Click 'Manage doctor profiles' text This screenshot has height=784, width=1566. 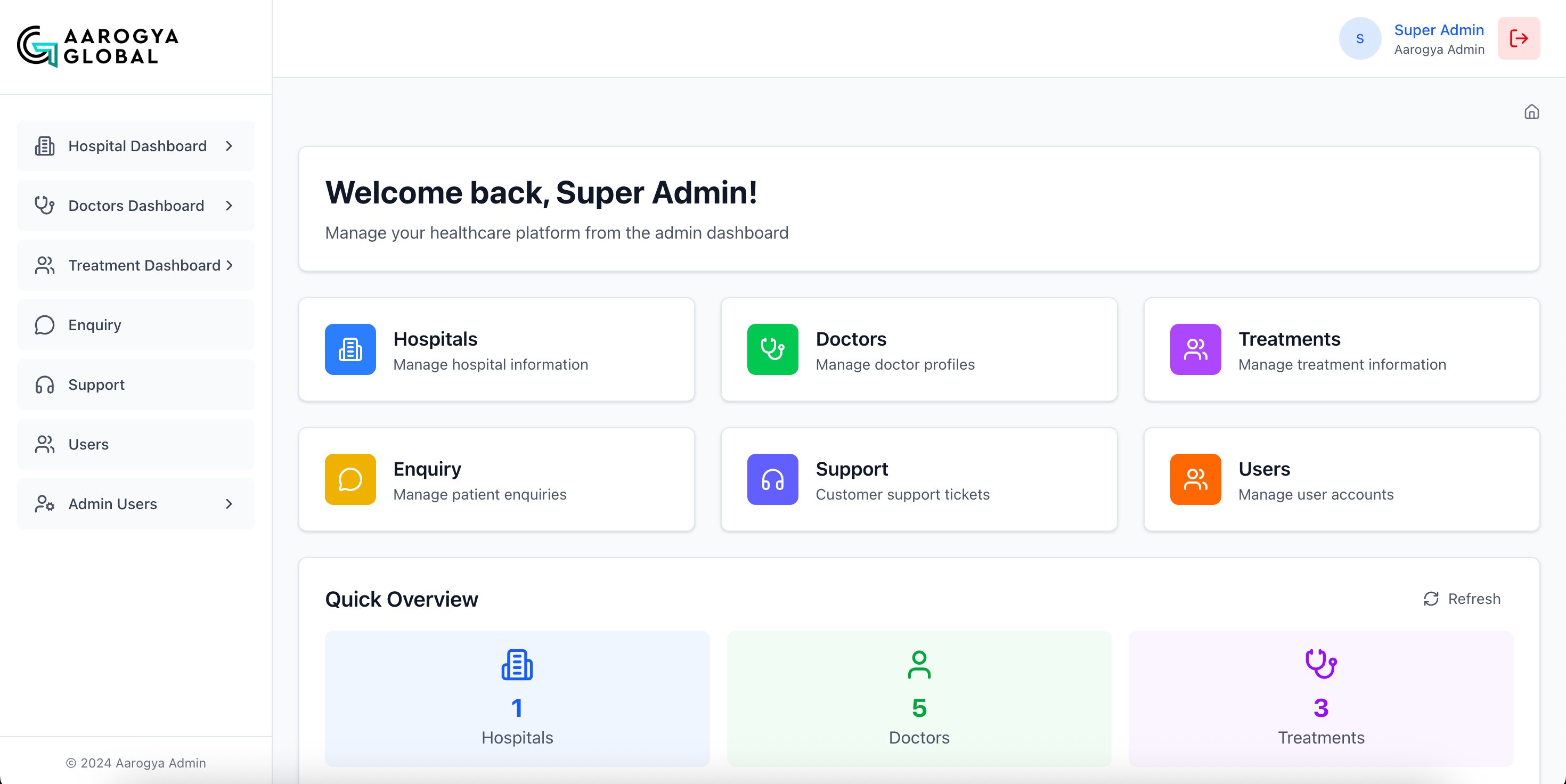895,364
